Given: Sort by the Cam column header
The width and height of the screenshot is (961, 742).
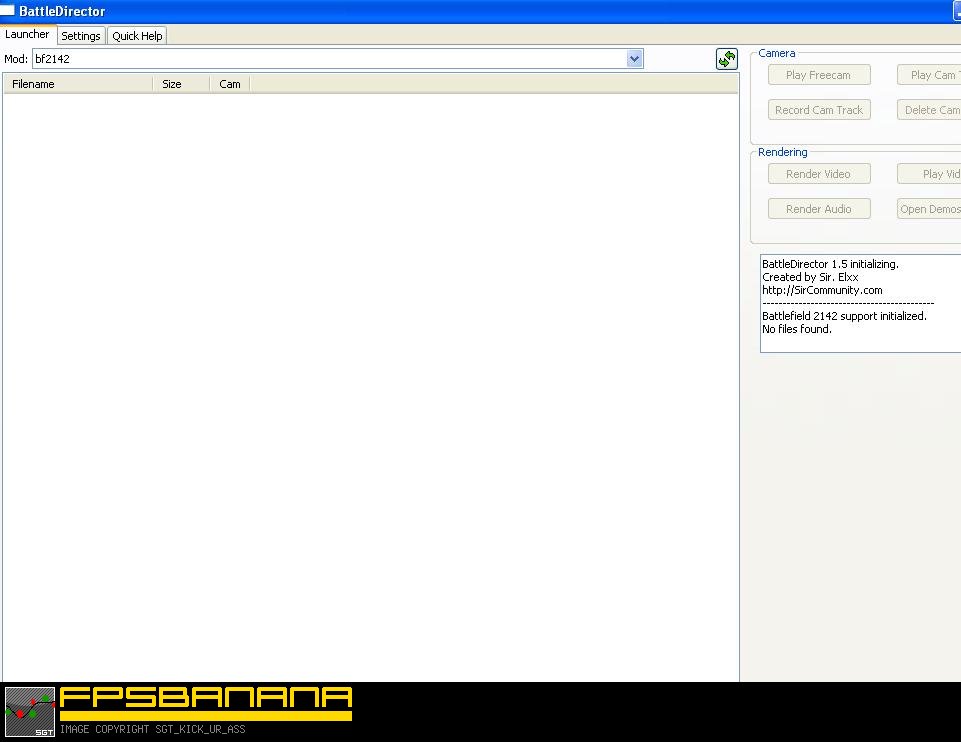Looking at the screenshot, I should 230,84.
